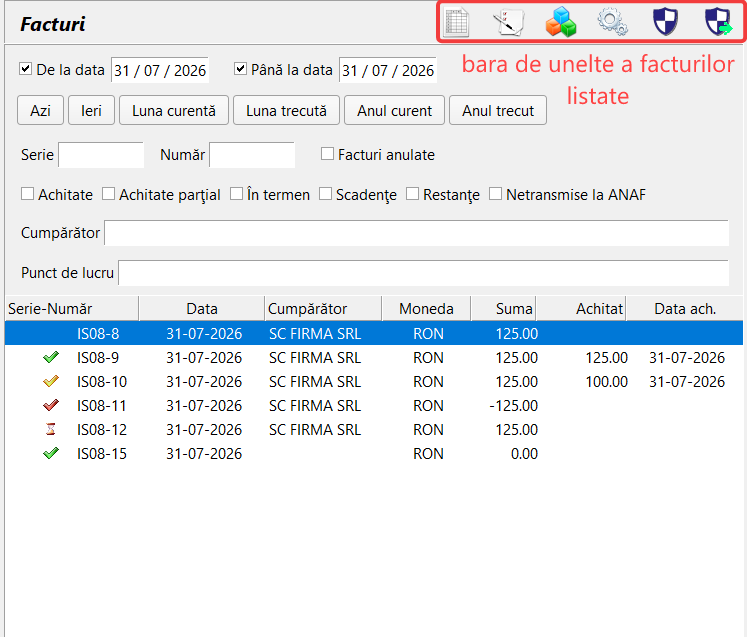Sort by the Moneda column header

click(x=426, y=309)
